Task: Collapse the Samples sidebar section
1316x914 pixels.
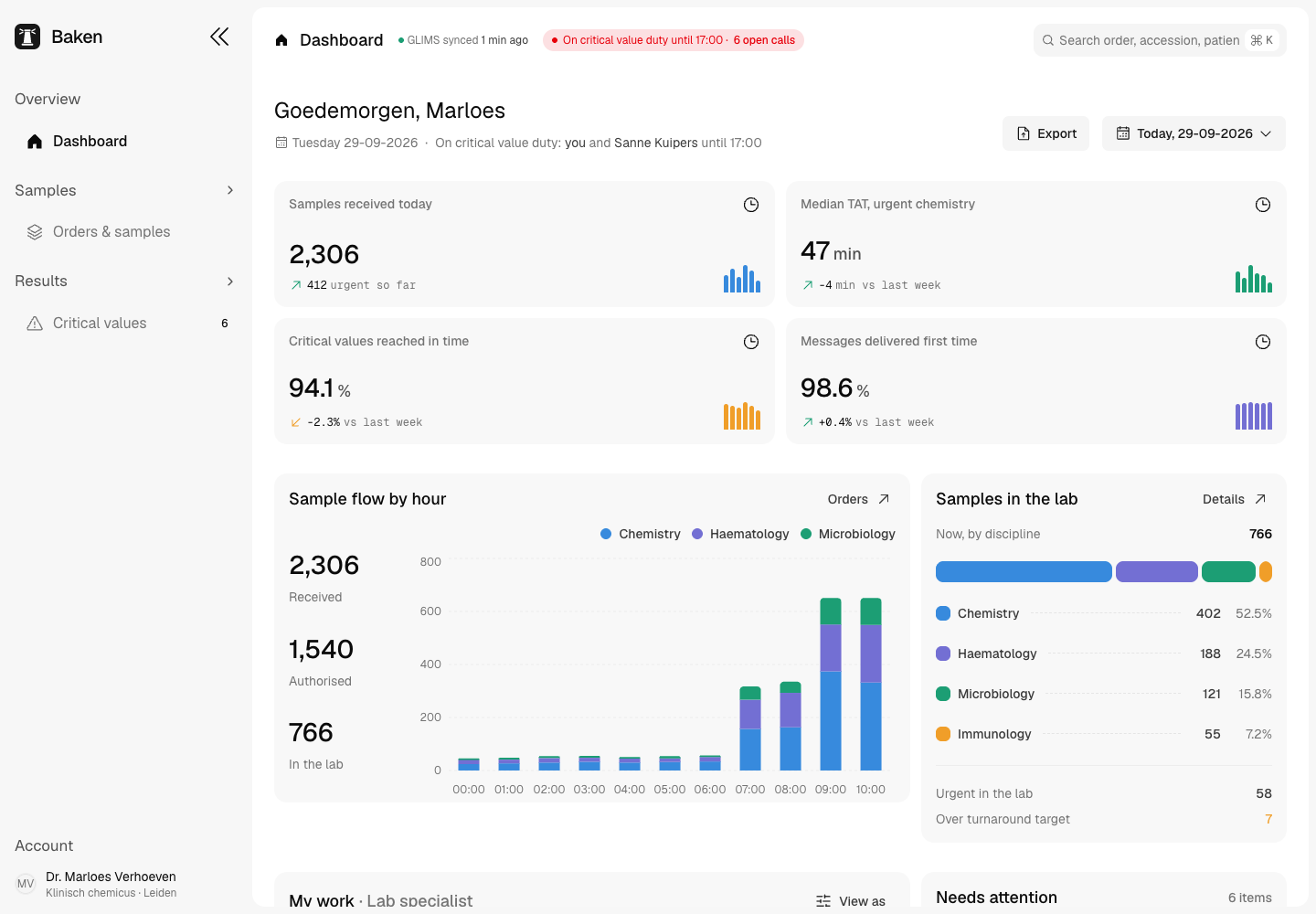Action: click(x=230, y=190)
